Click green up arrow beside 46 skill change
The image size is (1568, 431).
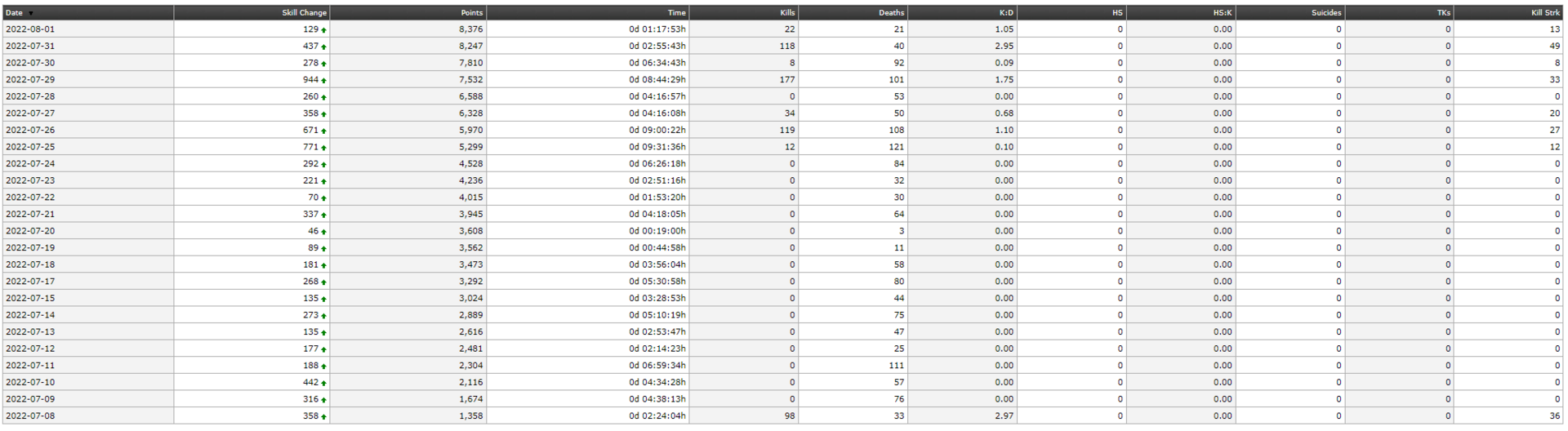[323, 232]
